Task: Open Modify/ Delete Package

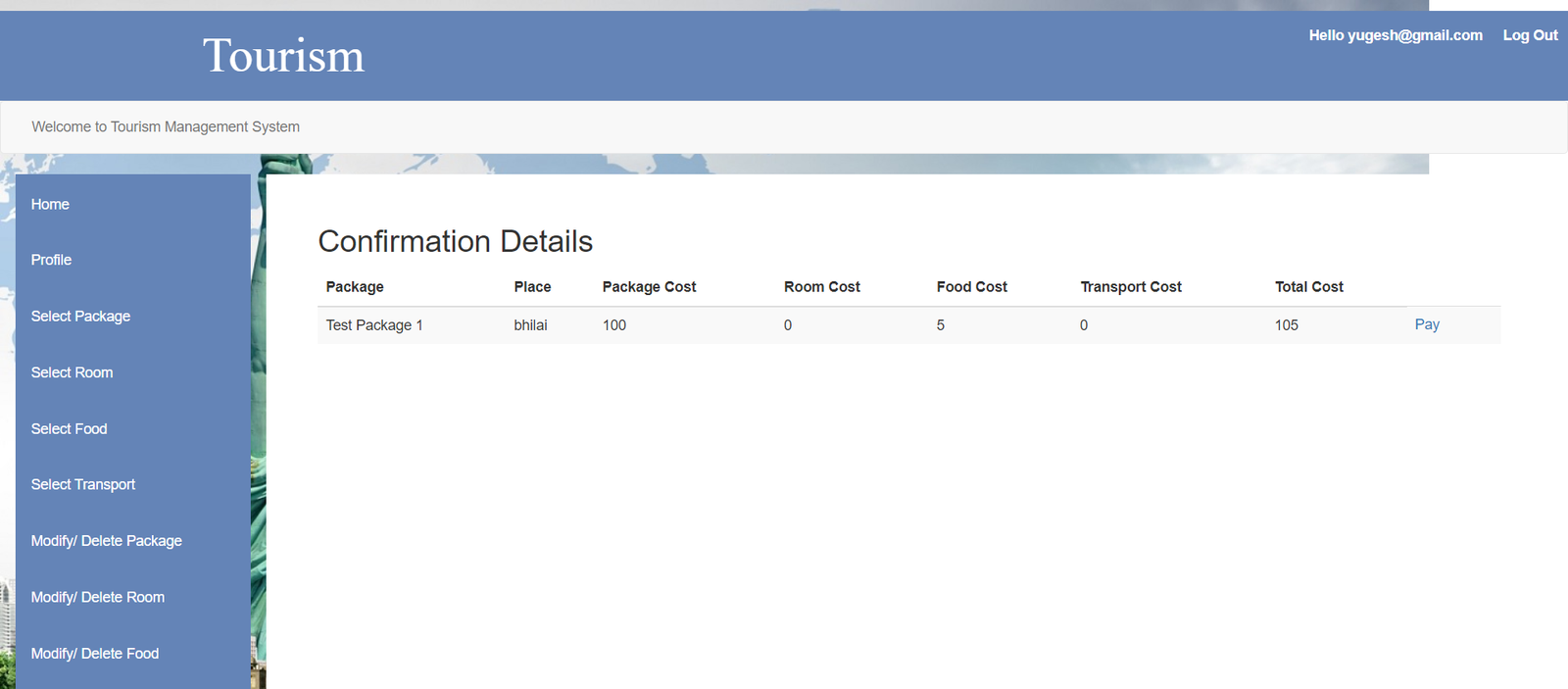Action: pos(106,541)
